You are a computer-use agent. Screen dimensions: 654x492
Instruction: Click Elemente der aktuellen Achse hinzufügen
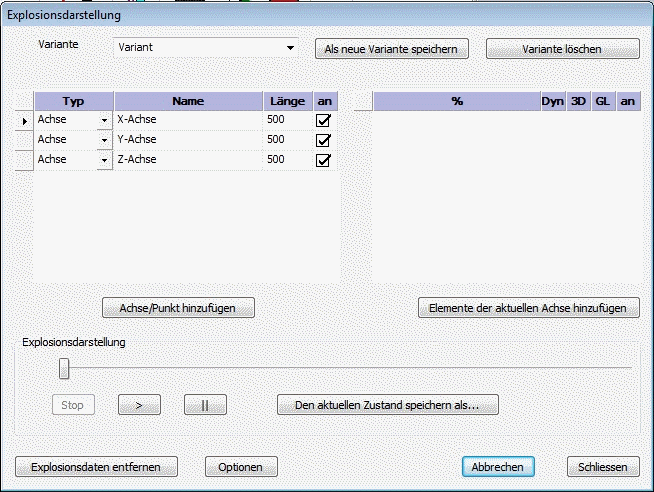coord(528,308)
